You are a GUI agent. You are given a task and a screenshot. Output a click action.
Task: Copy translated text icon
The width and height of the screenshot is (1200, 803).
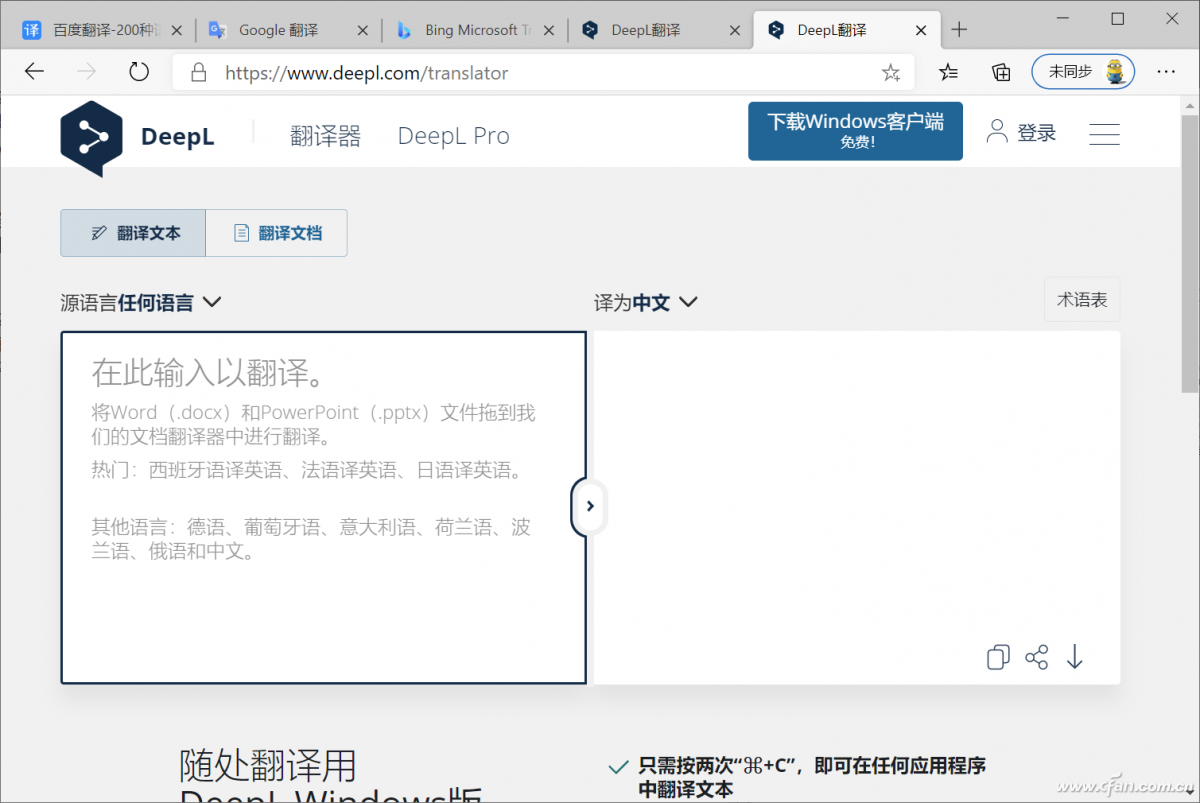tap(998, 657)
